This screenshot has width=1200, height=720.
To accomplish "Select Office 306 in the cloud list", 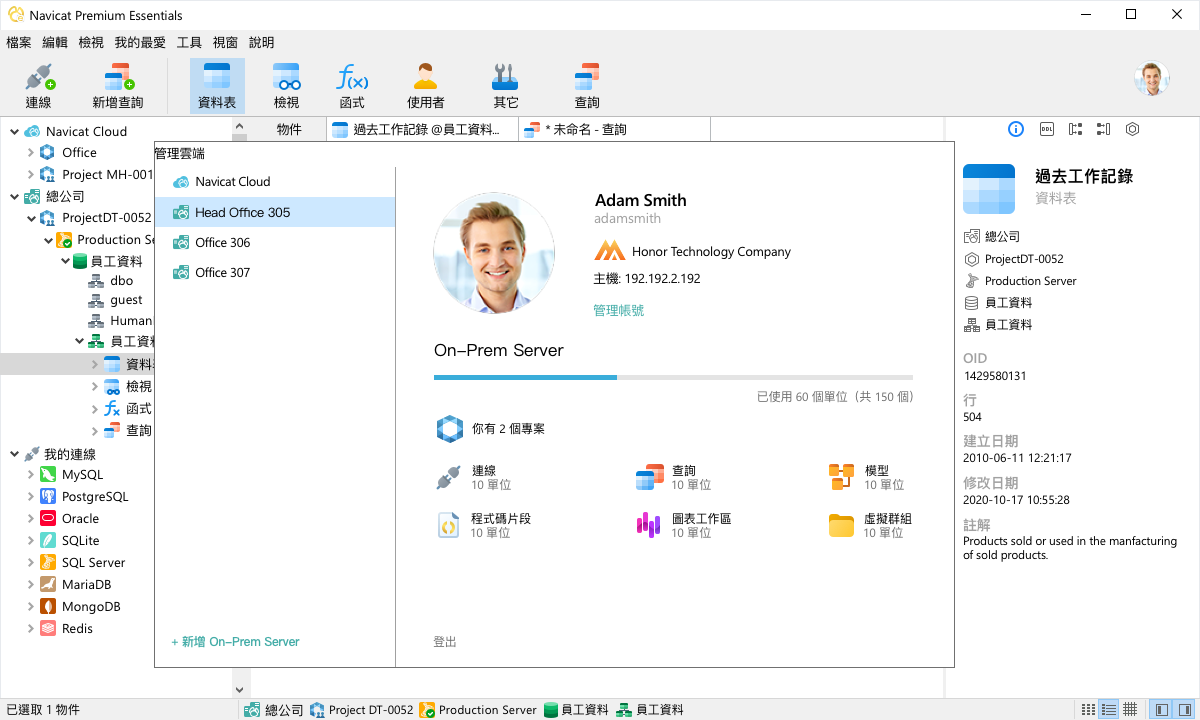I will point(275,243).
